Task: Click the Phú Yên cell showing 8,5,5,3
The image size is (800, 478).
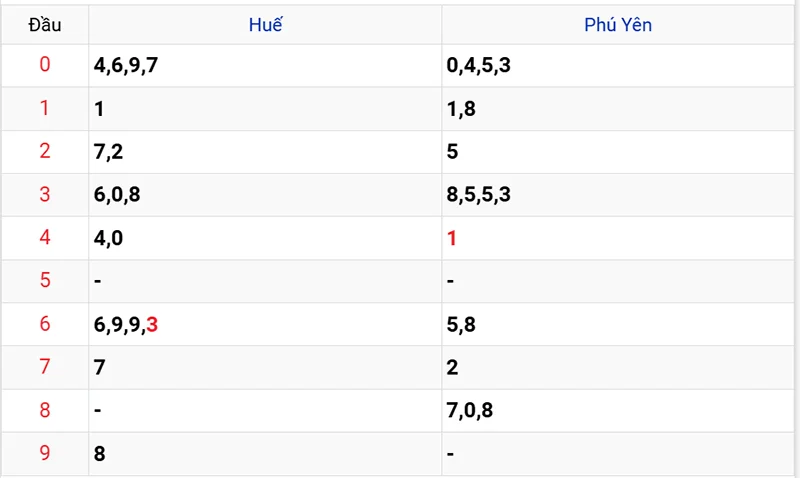Action: (x=479, y=195)
